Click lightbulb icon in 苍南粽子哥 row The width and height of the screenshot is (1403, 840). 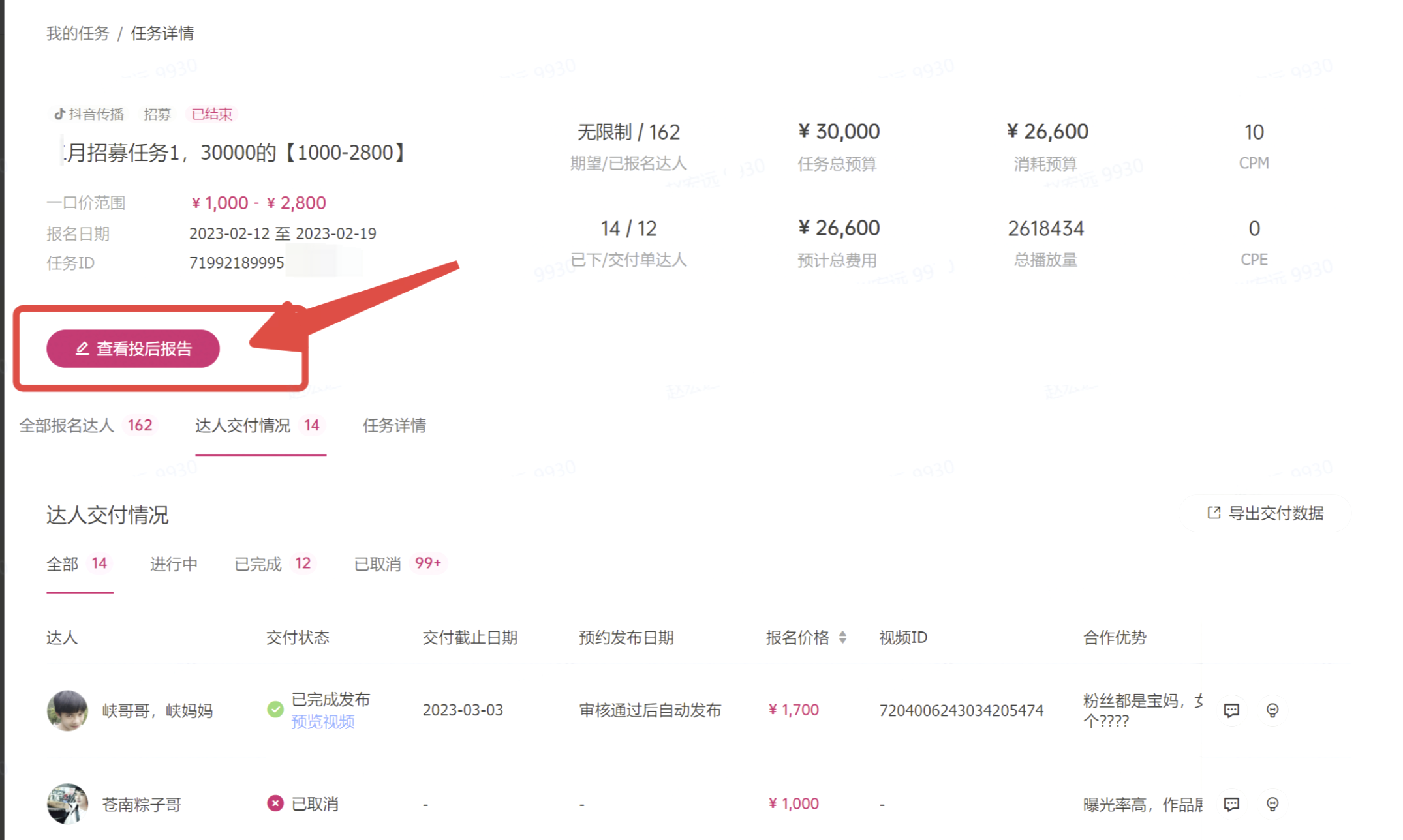[1272, 804]
